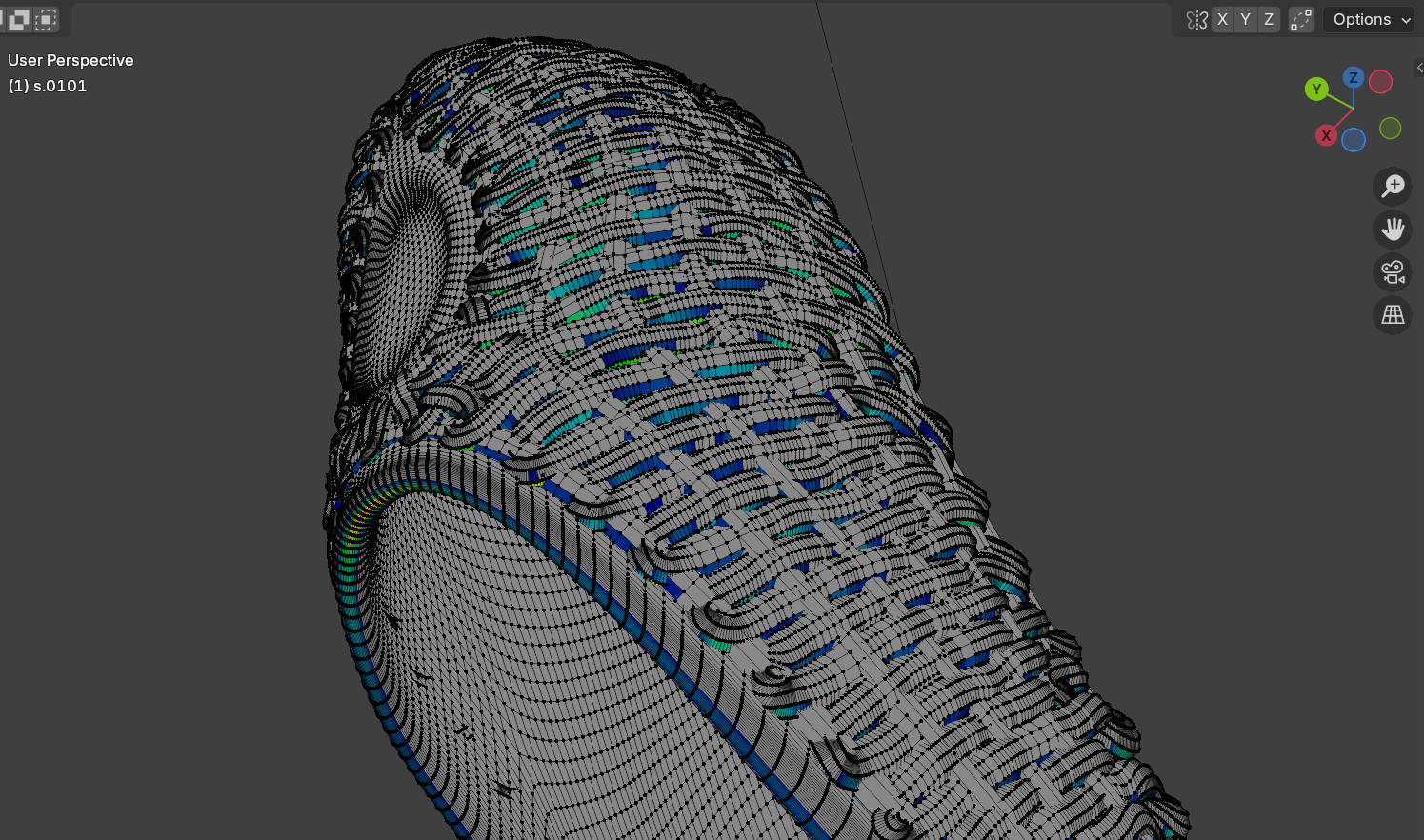Click the hand pan view icon
Image resolution: width=1424 pixels, height=840 pixels.
1393,229
